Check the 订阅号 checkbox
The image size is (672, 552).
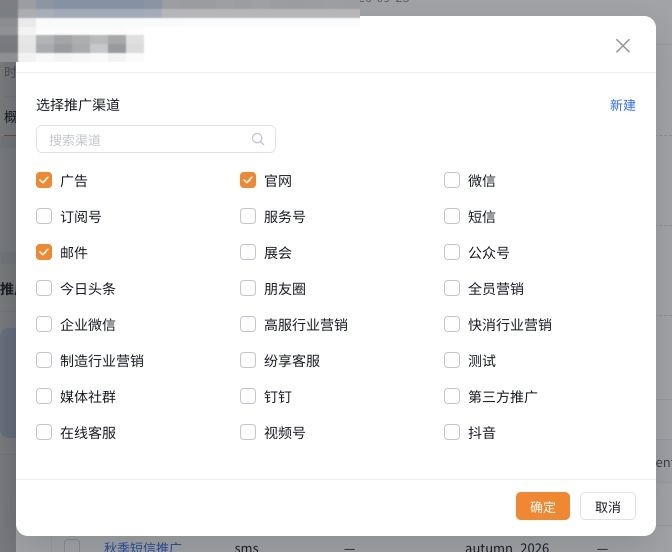point(44,216)
